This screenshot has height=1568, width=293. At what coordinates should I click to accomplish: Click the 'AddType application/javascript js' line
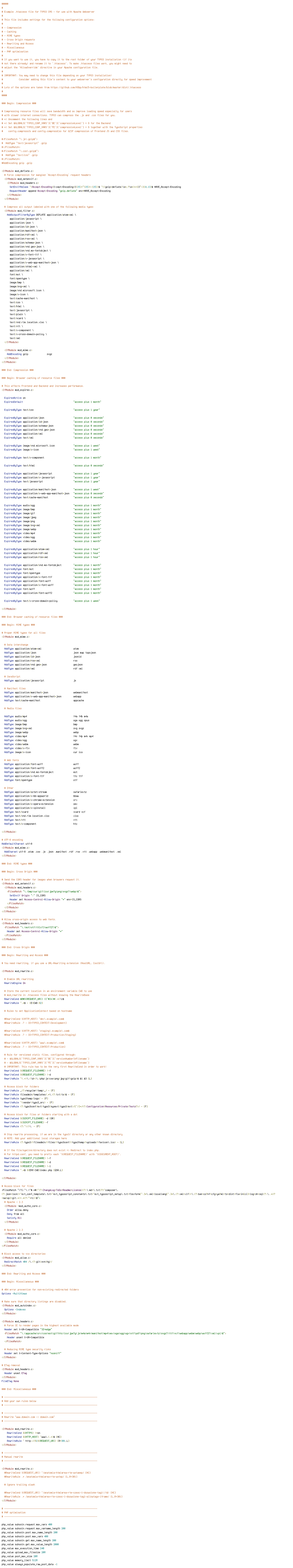pos(40,680)
